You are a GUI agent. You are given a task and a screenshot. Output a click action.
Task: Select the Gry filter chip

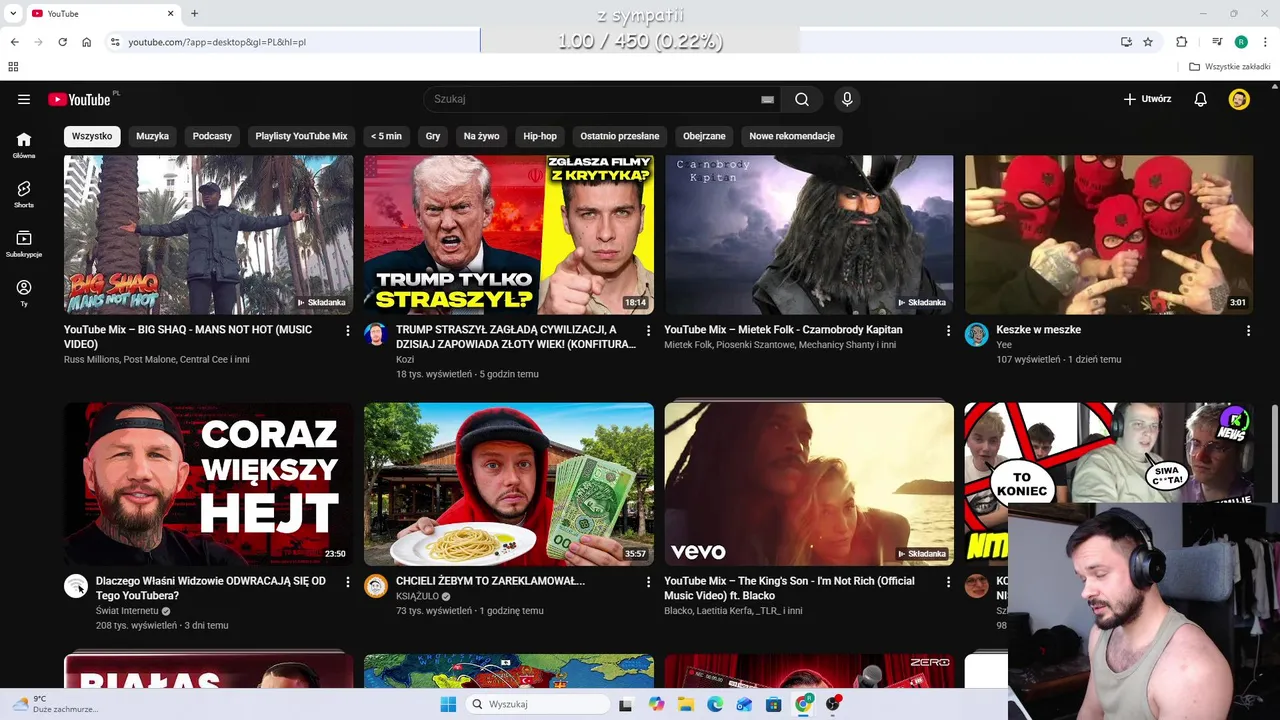pos(433,136)
